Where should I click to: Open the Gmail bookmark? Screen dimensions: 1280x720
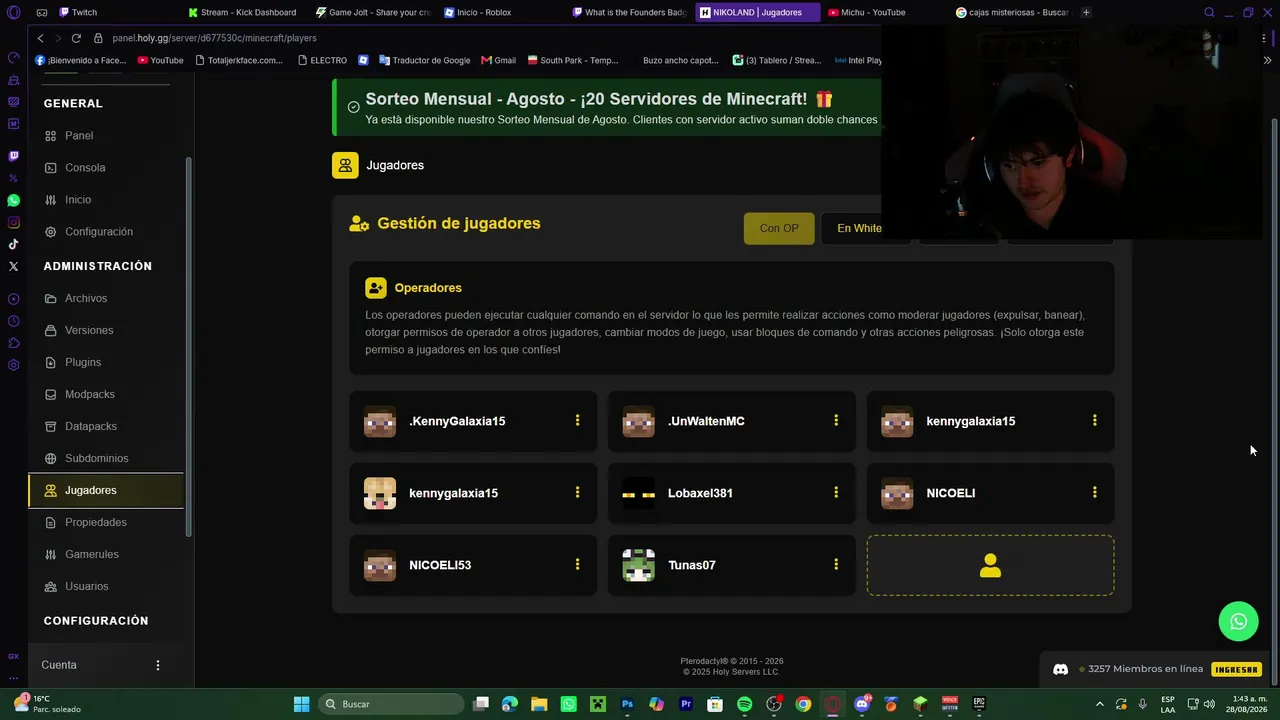498,60
